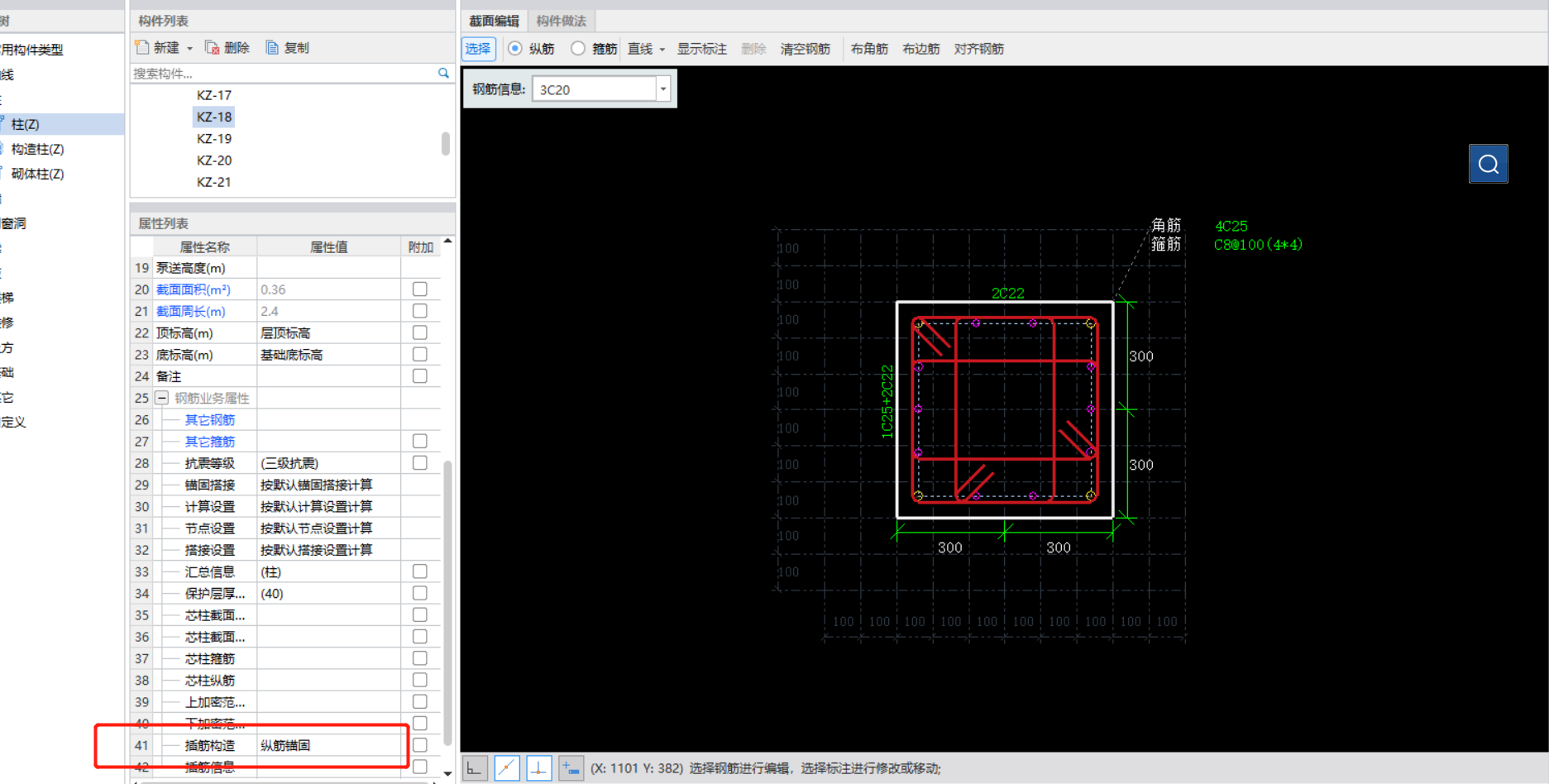
Task: Switch to the 截面编辑 tab
Action: [494, 21]
